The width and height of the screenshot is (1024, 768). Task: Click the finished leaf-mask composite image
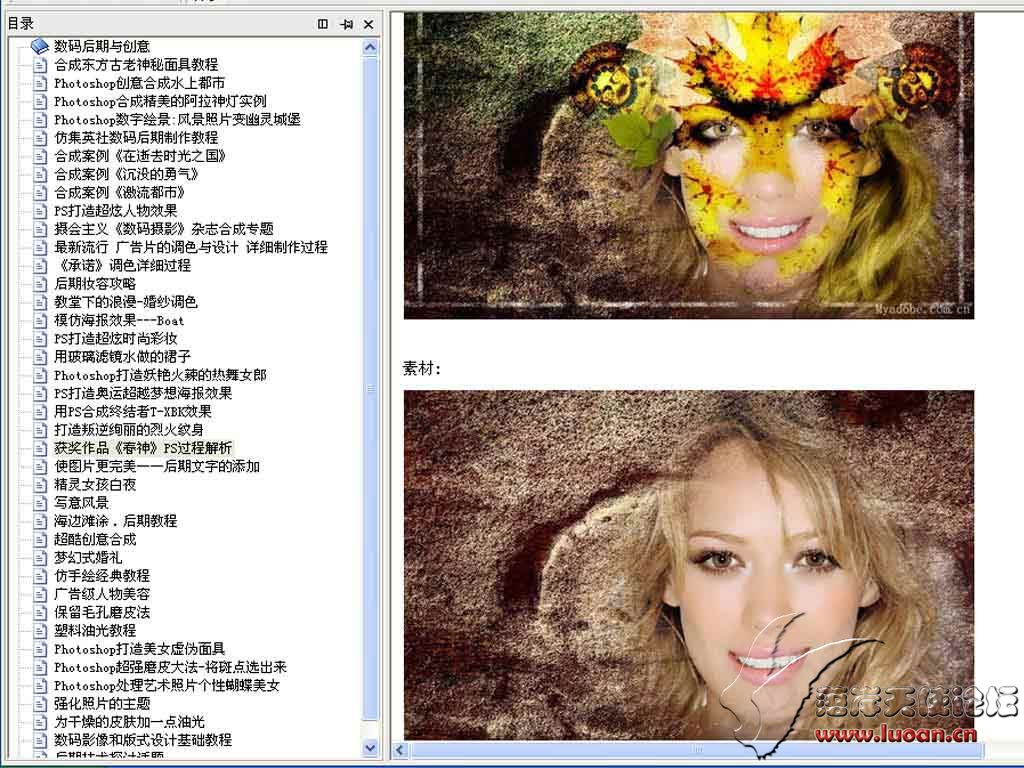point(689,165)
